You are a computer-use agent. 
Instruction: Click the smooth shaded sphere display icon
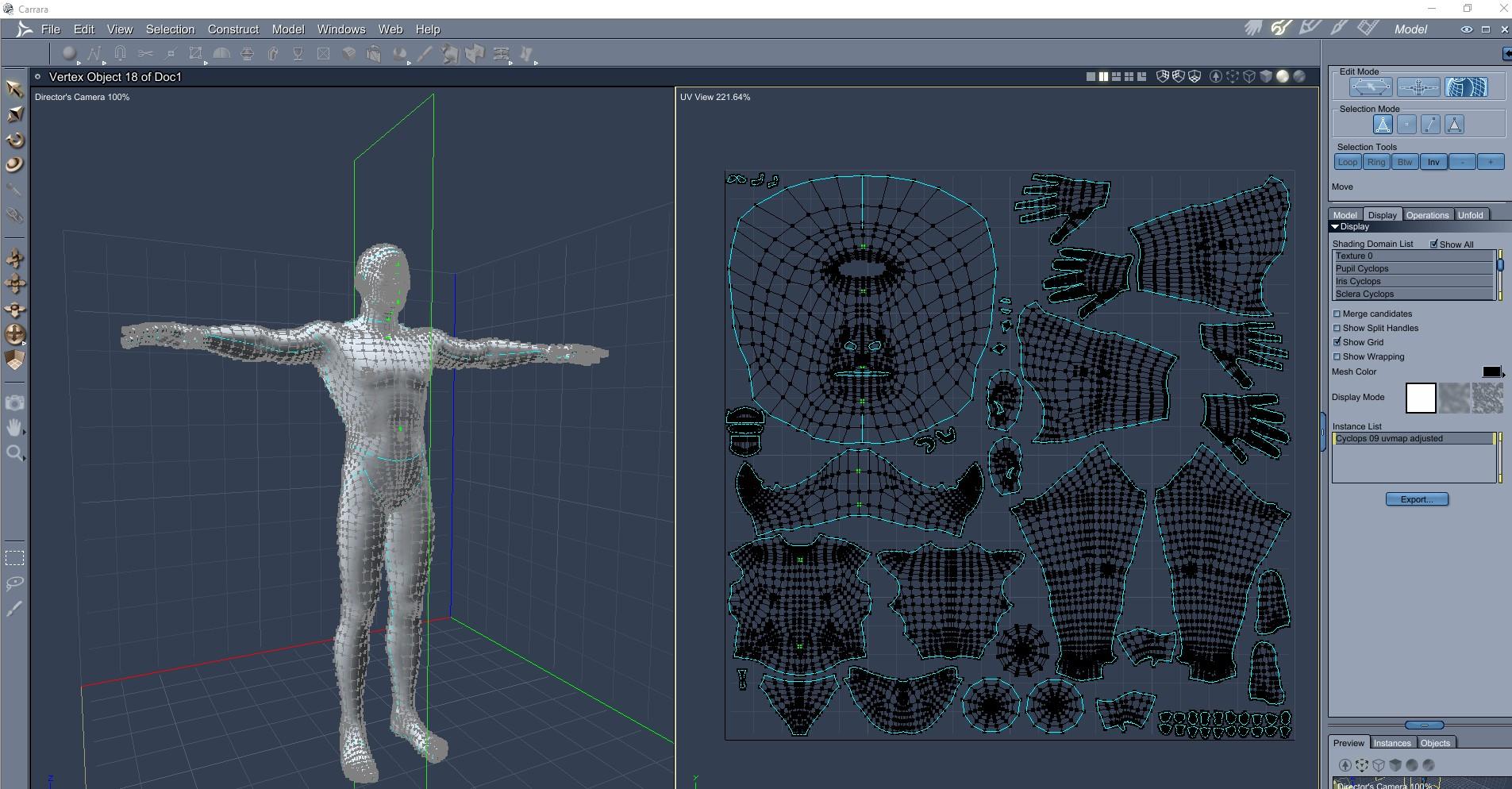[1283, 77]
